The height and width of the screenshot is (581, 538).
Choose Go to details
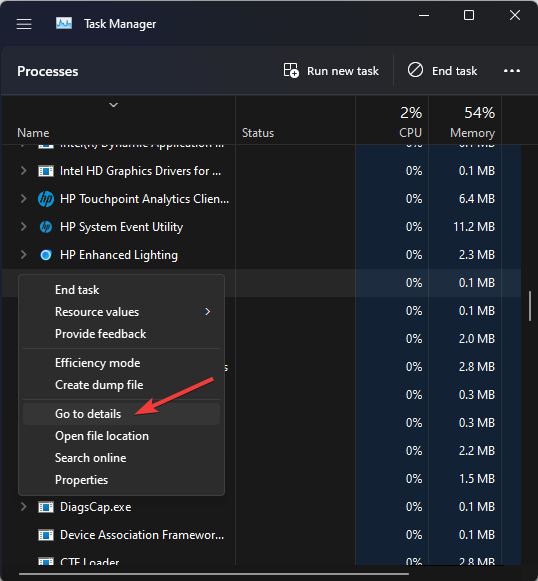coord(122,414)
